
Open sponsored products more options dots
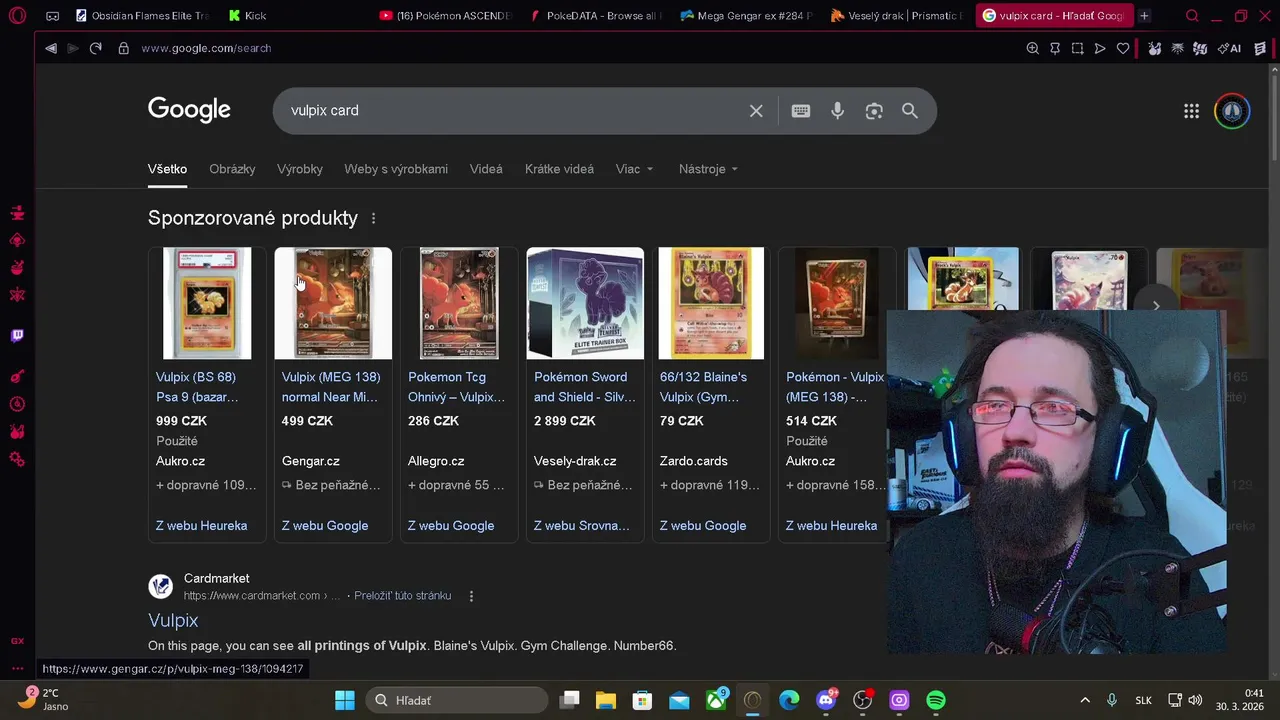tap(374, 218)
